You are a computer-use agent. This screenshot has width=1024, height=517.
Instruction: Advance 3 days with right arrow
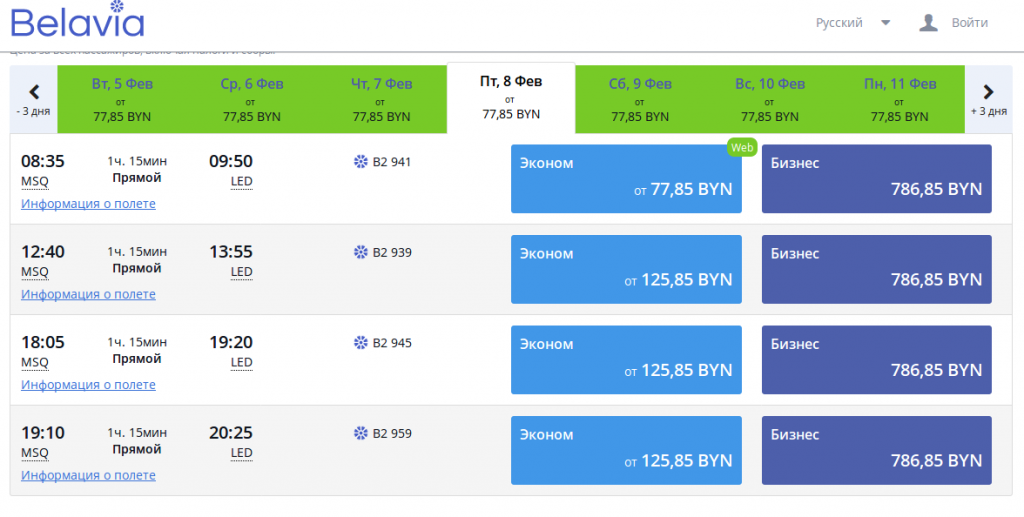tap(988, 98)
